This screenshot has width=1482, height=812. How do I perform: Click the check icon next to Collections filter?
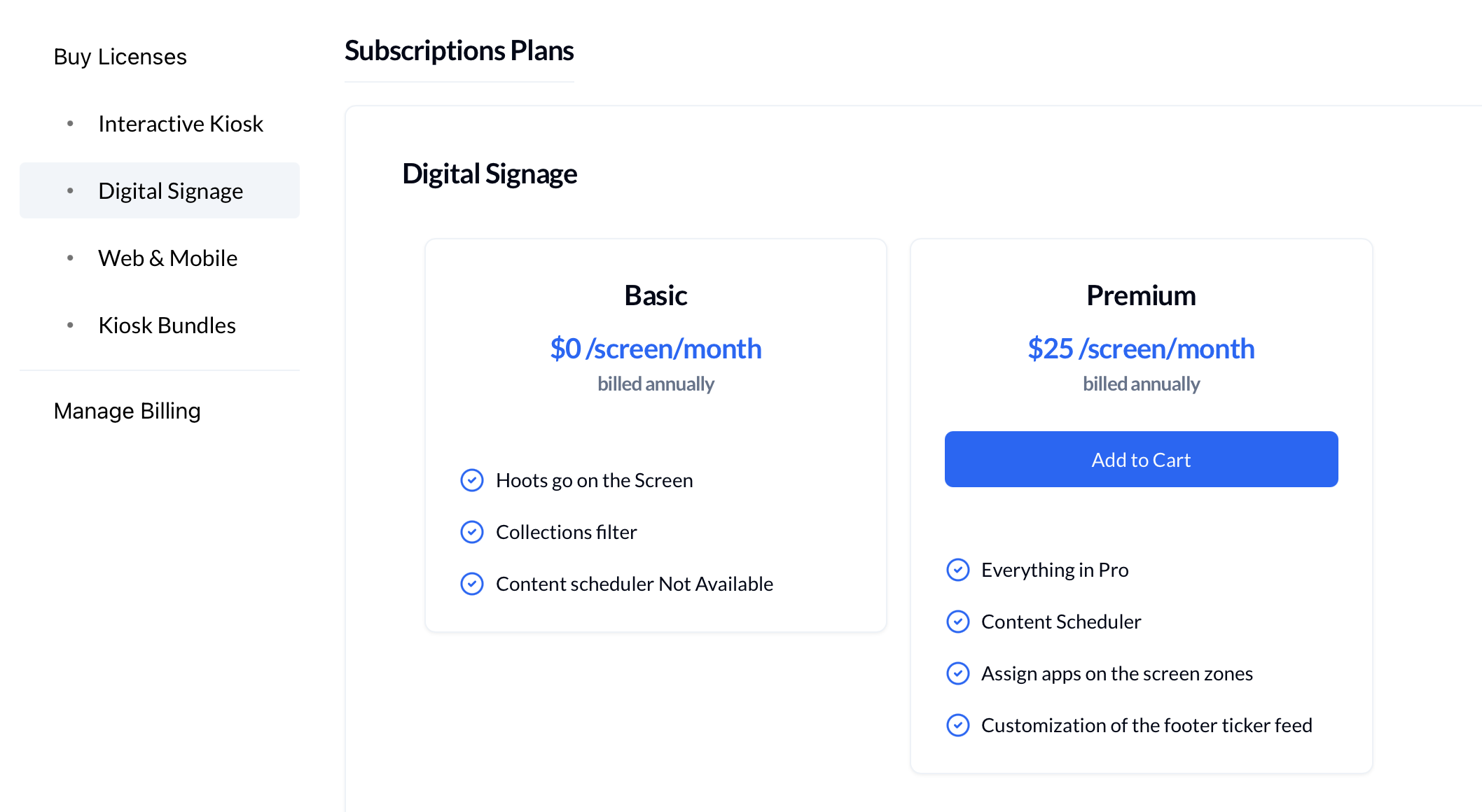(472, 532)
